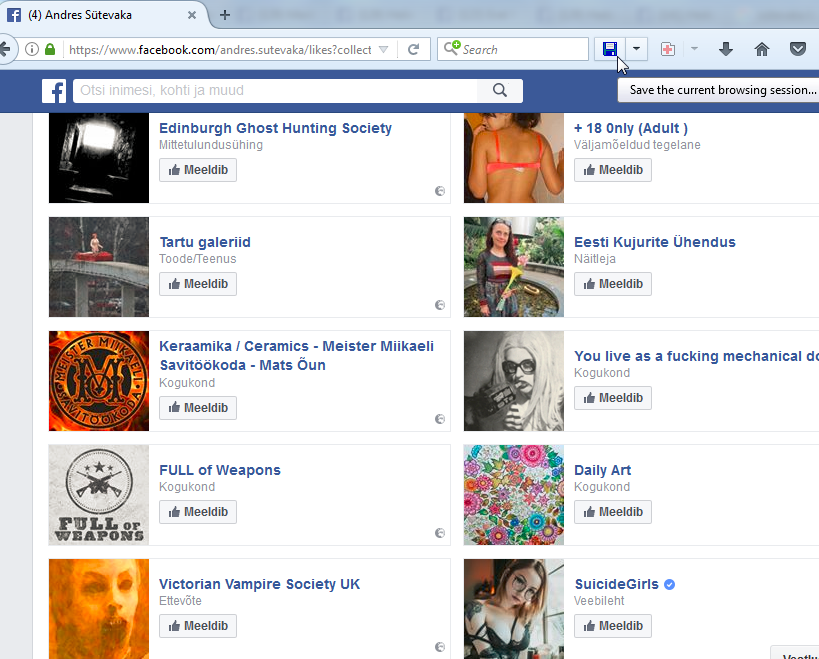
Task: Click Meeldib for Tartu galeriid
Action: click(198, 284)
